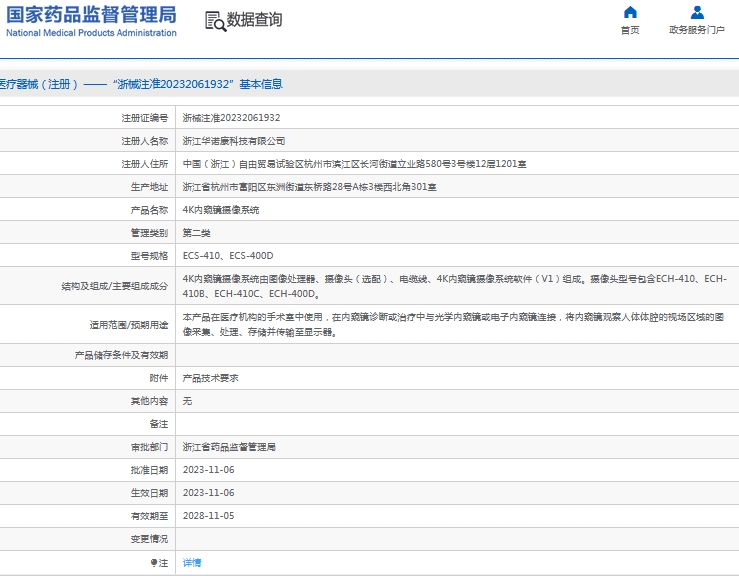Click the 第二类 management category value
The width and height of the screenshot is (739, 576).
pyautogui.click(x=197, y=233)
